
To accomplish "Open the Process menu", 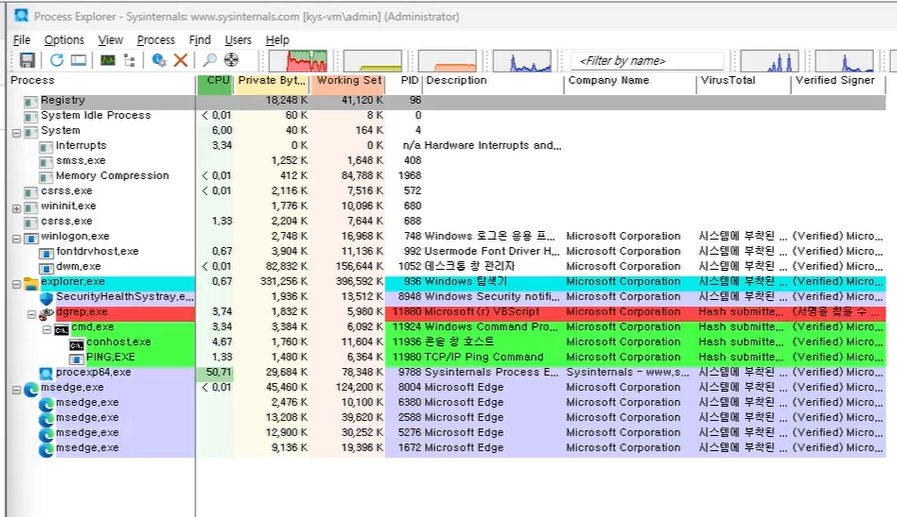I will (x=156, y=40).
